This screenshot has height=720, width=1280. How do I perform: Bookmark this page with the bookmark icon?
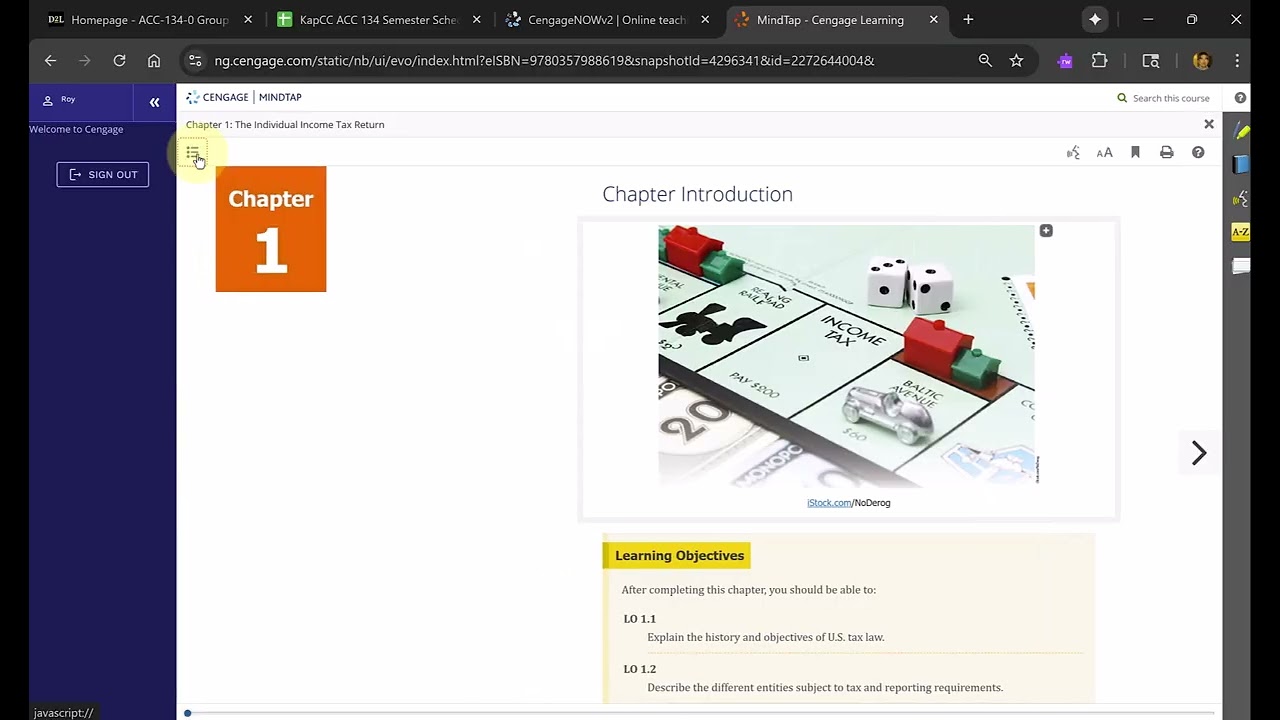click(1135, 153)
